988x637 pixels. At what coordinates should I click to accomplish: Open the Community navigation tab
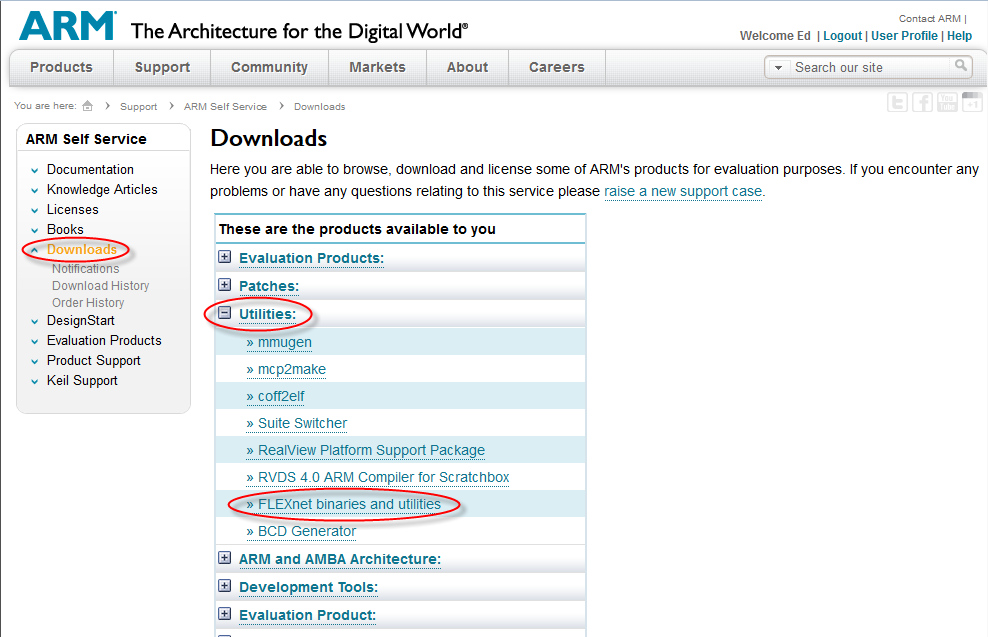(269, 67)
